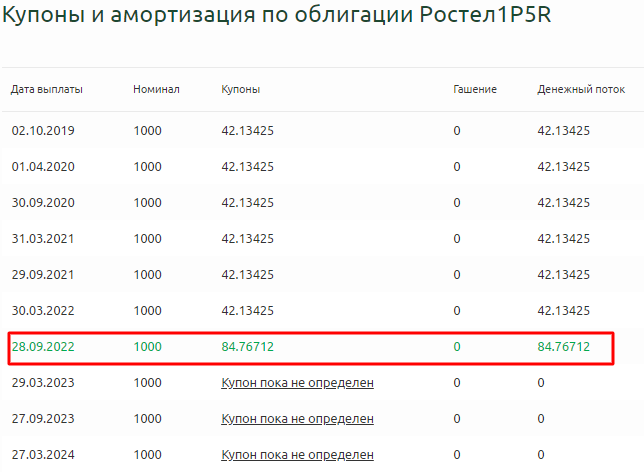Click green nominal 1000 in highlighted row
This screenshot has height=472, width=644.
147,347
